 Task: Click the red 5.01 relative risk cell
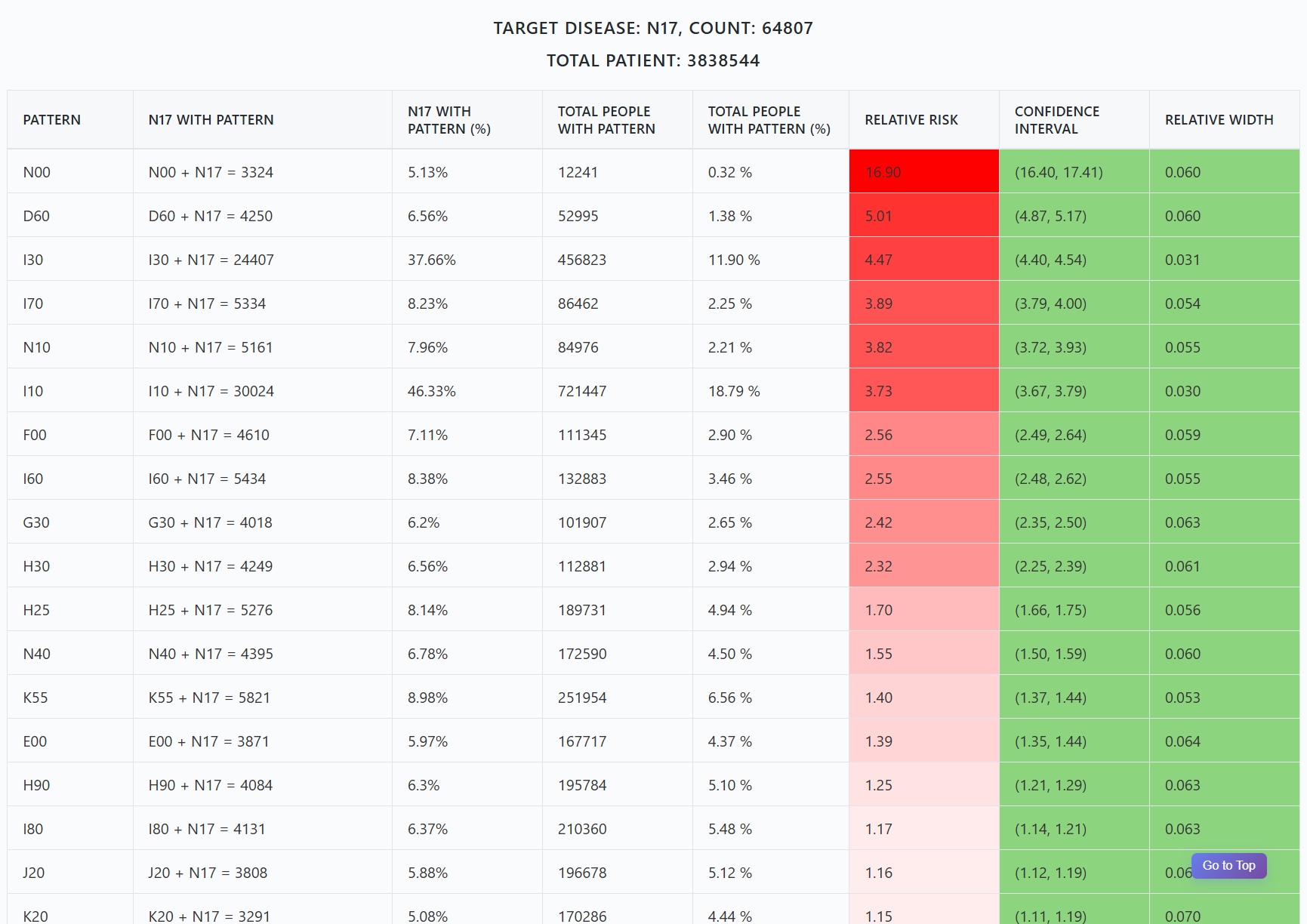click(923, 216)
